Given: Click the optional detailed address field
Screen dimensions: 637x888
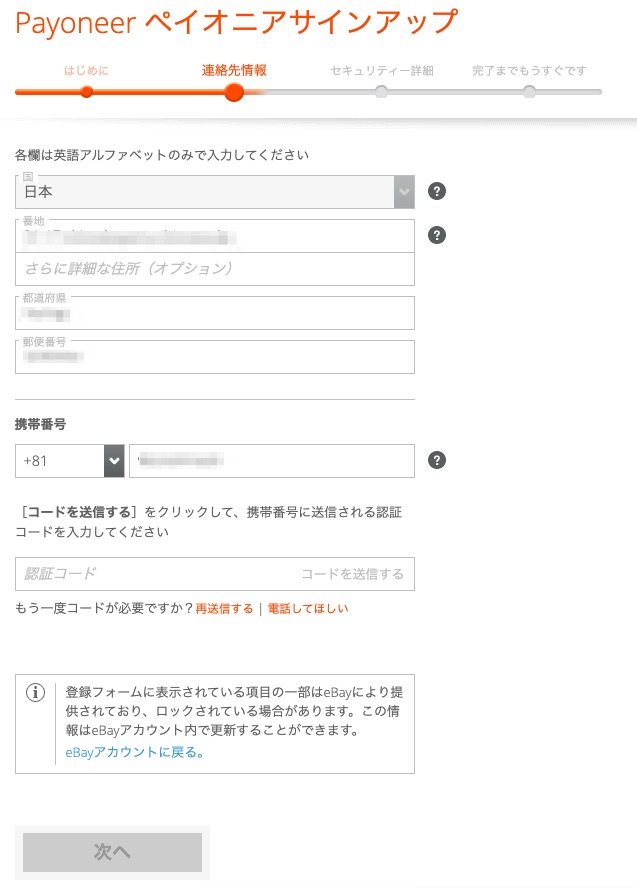Looking at the screenshot, I should tap(214, 269).
